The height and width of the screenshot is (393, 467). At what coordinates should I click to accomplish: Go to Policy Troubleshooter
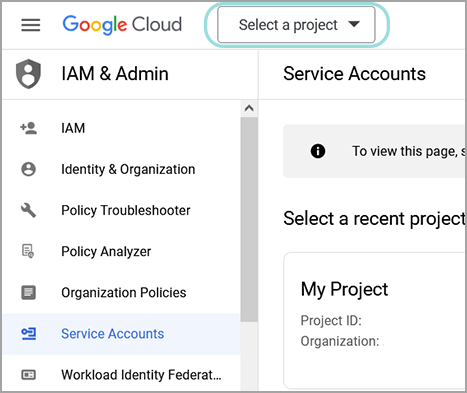tap(121, 210)
